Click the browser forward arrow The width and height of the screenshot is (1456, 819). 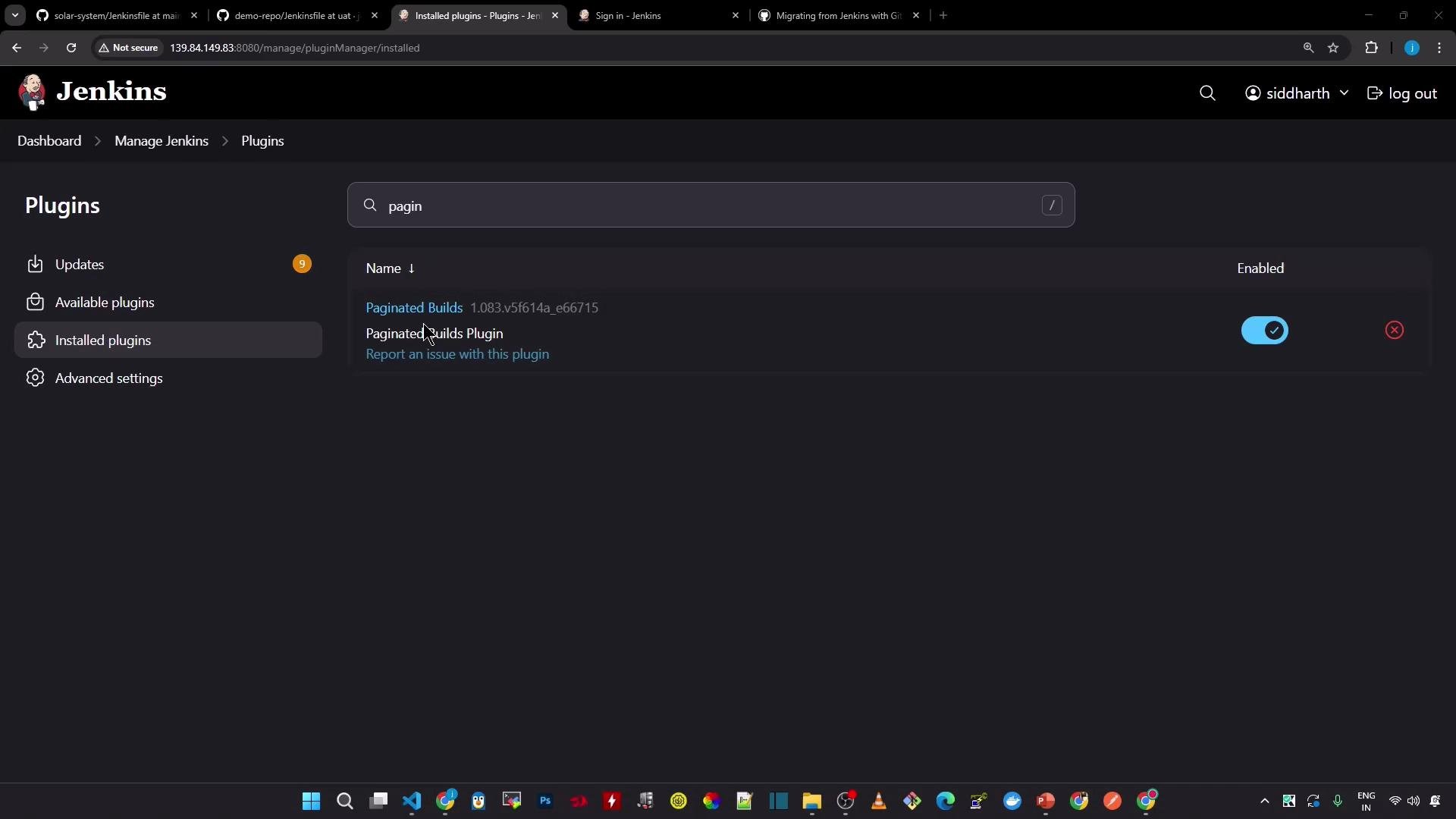[44, 48]
